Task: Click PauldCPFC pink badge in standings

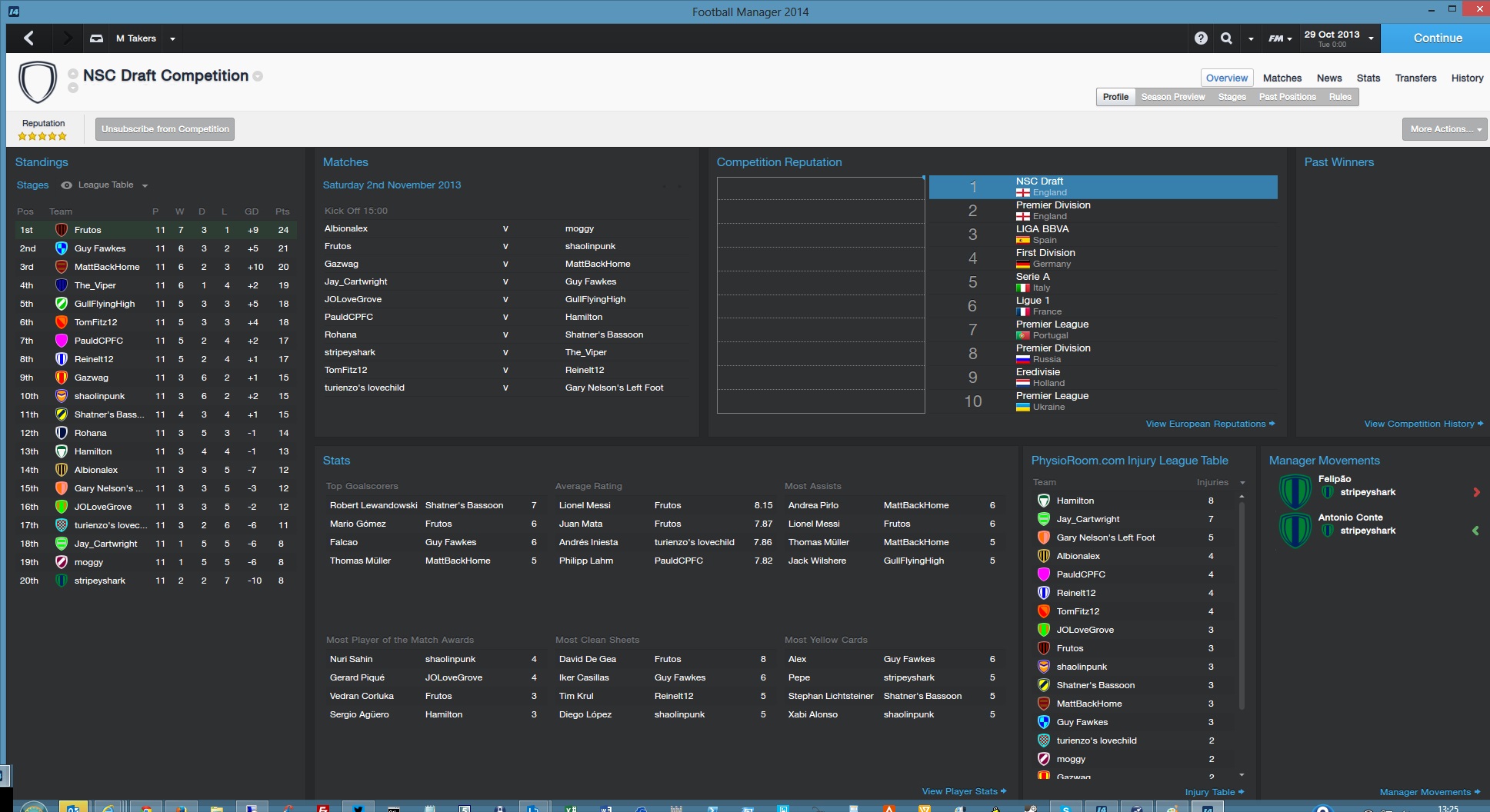Action: (61, 341)
